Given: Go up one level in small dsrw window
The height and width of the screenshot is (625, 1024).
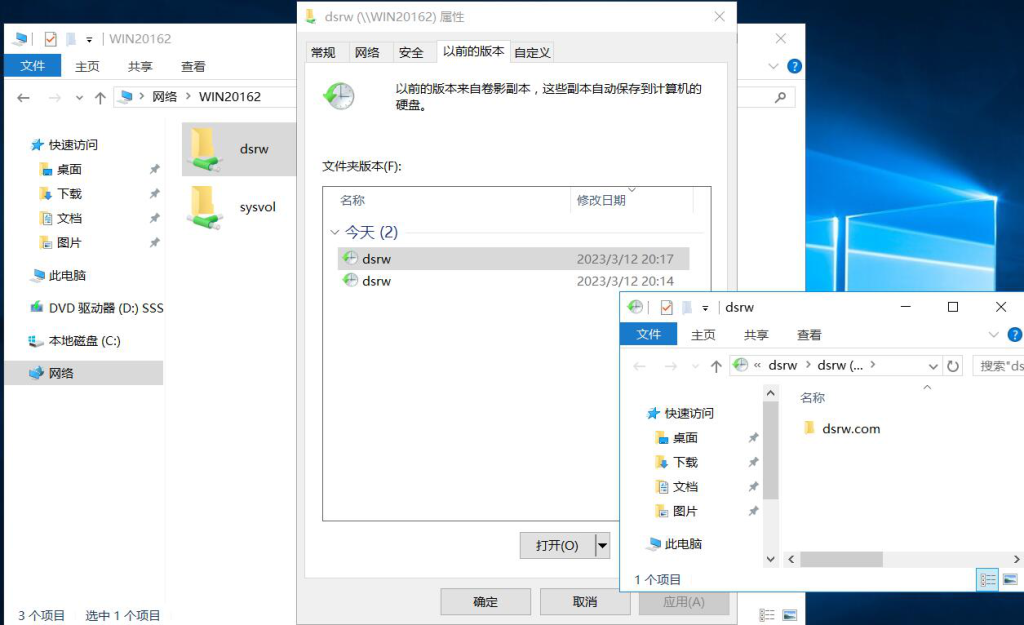Looking at the screenshot, I should coord(716,366).
